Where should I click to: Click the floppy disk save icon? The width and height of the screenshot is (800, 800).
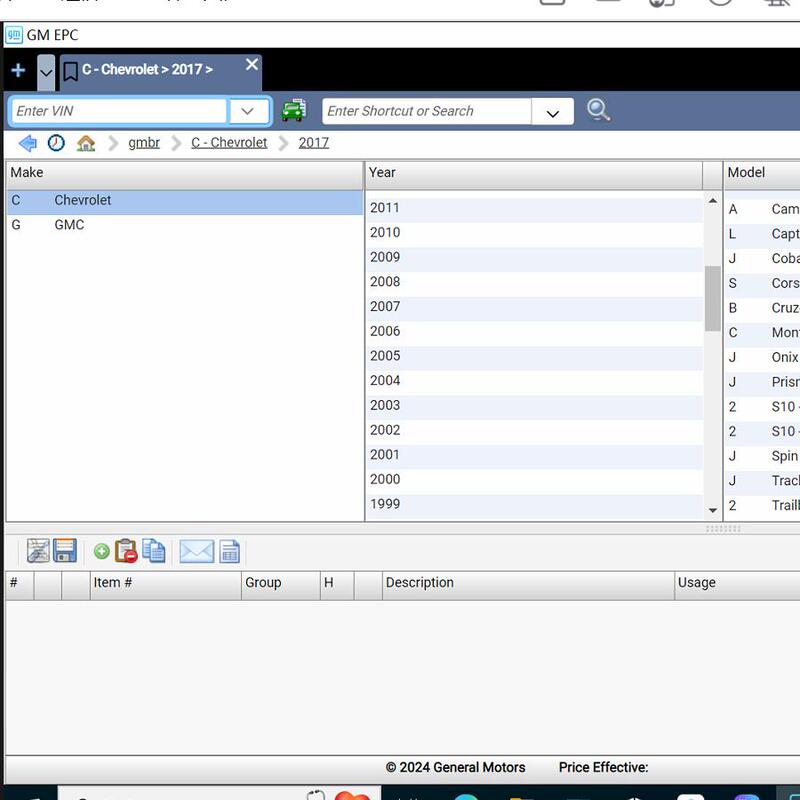(x=65, y=551)
